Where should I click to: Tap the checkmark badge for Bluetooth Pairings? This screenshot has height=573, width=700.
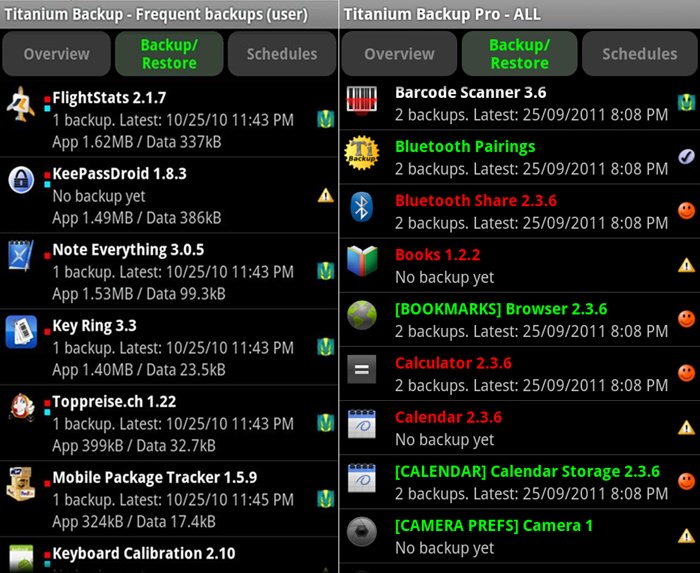click(687, 157)
